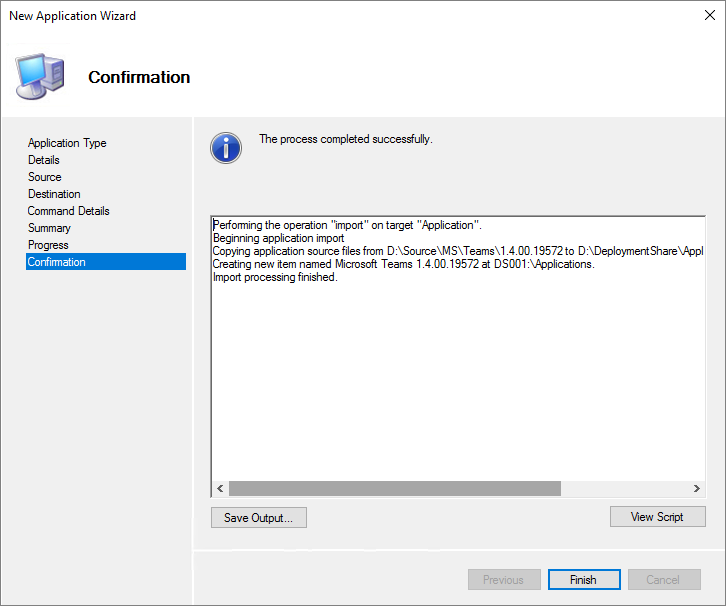Jump to the Summary step
Image resolution: width=726 pixels, height=606 pixels.
click(49, 228)
